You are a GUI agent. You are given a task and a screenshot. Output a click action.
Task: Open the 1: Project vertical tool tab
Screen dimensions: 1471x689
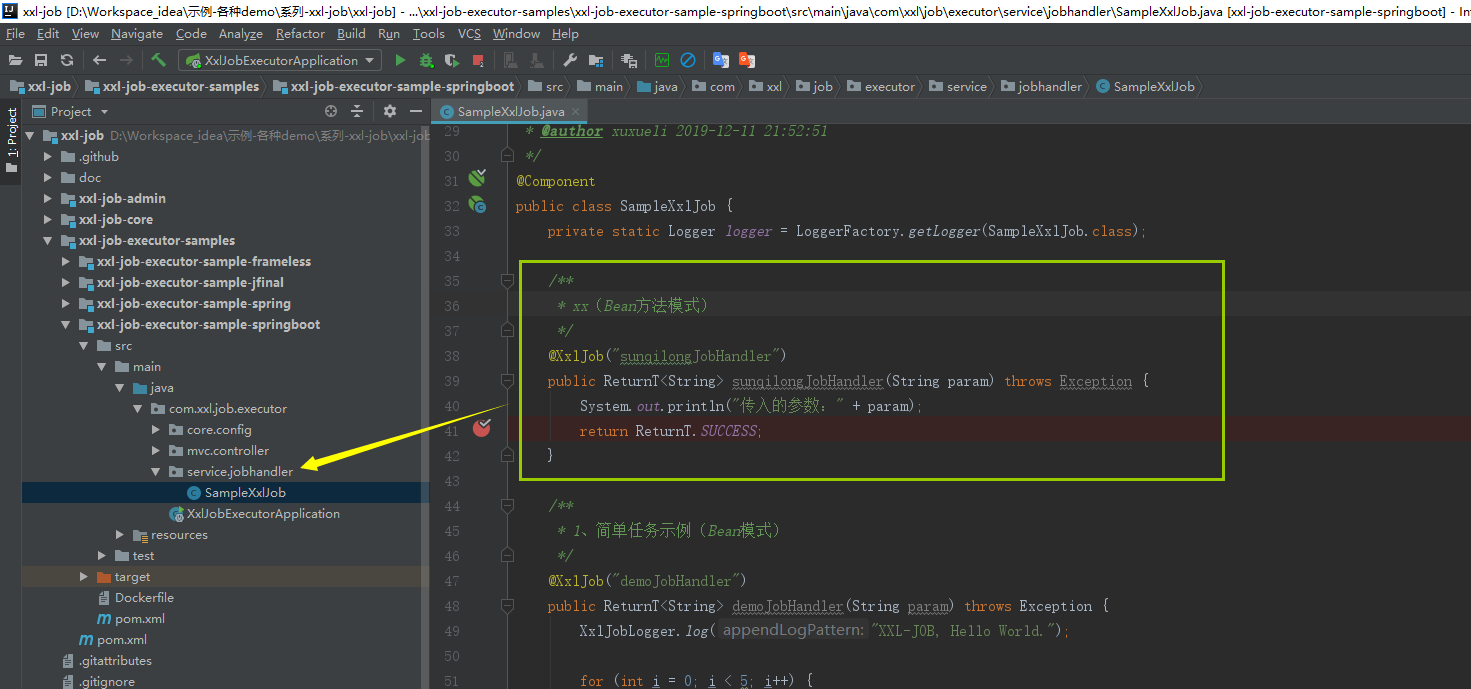coord(11,140)
